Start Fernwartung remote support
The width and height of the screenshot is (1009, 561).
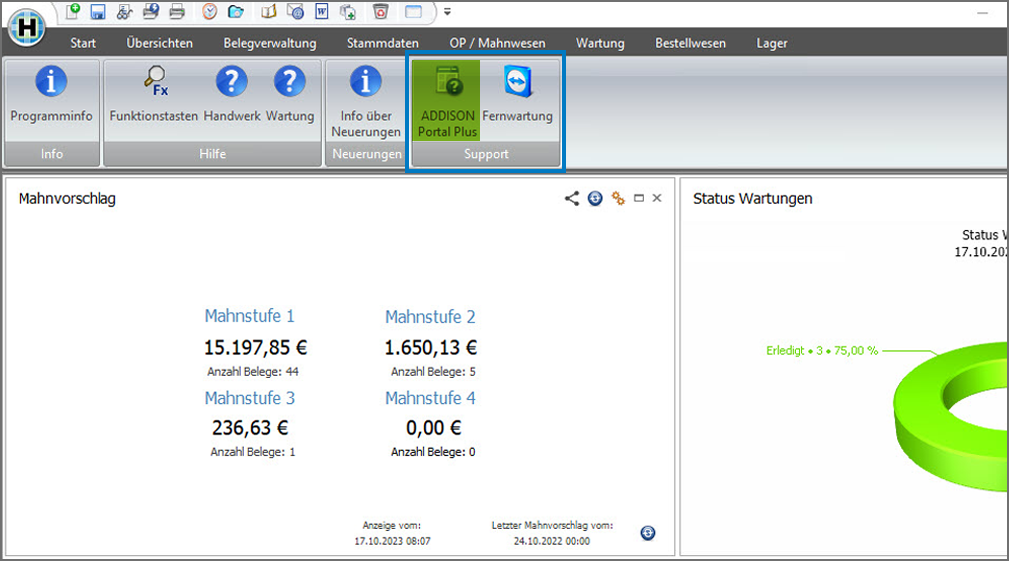[517, 97]
